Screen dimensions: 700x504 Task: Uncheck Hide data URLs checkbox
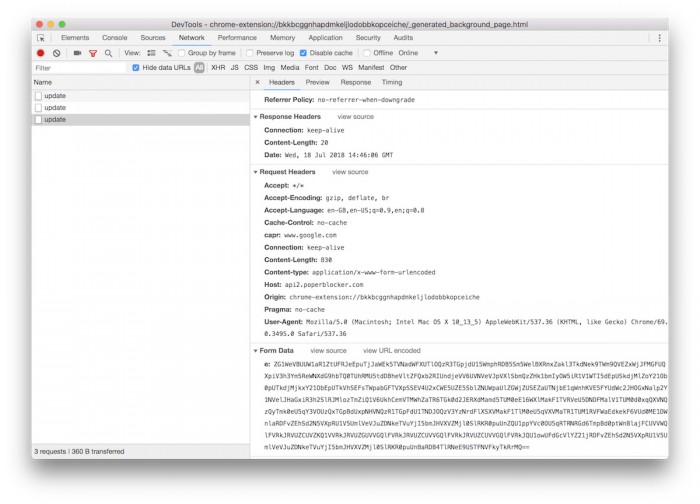coord(136,68)
